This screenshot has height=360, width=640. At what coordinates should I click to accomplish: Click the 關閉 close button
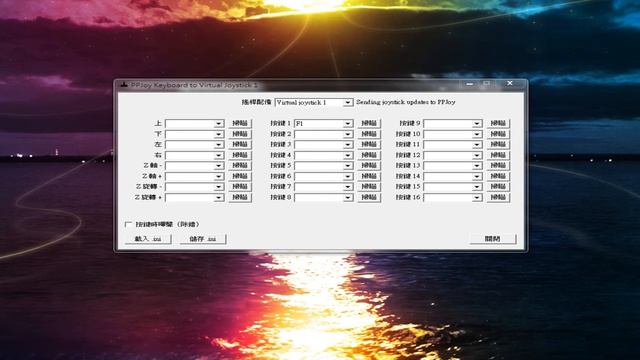click(x=493, y=239)
